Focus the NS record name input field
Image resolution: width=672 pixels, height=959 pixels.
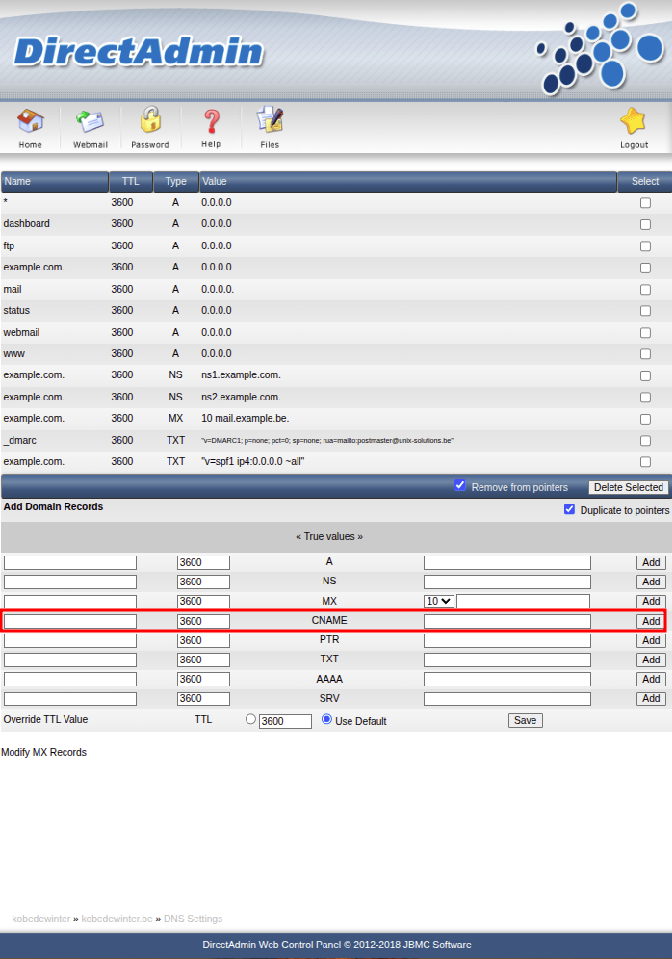pyautogui.click(x=70, y=582)
